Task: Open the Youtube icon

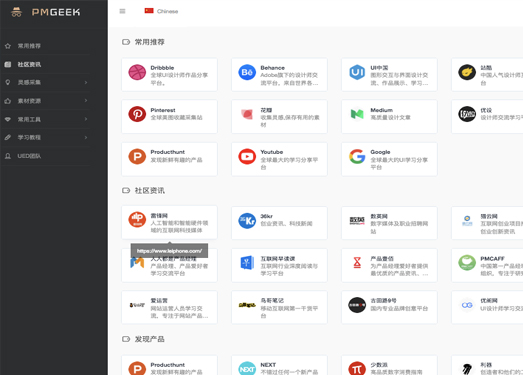Action: click(247, 156)
